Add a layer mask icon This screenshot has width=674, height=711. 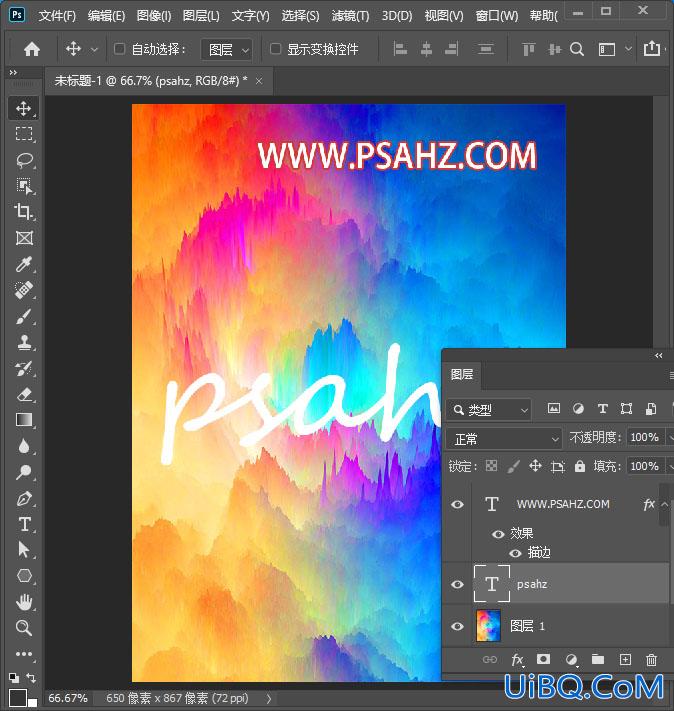coord(543,659)
